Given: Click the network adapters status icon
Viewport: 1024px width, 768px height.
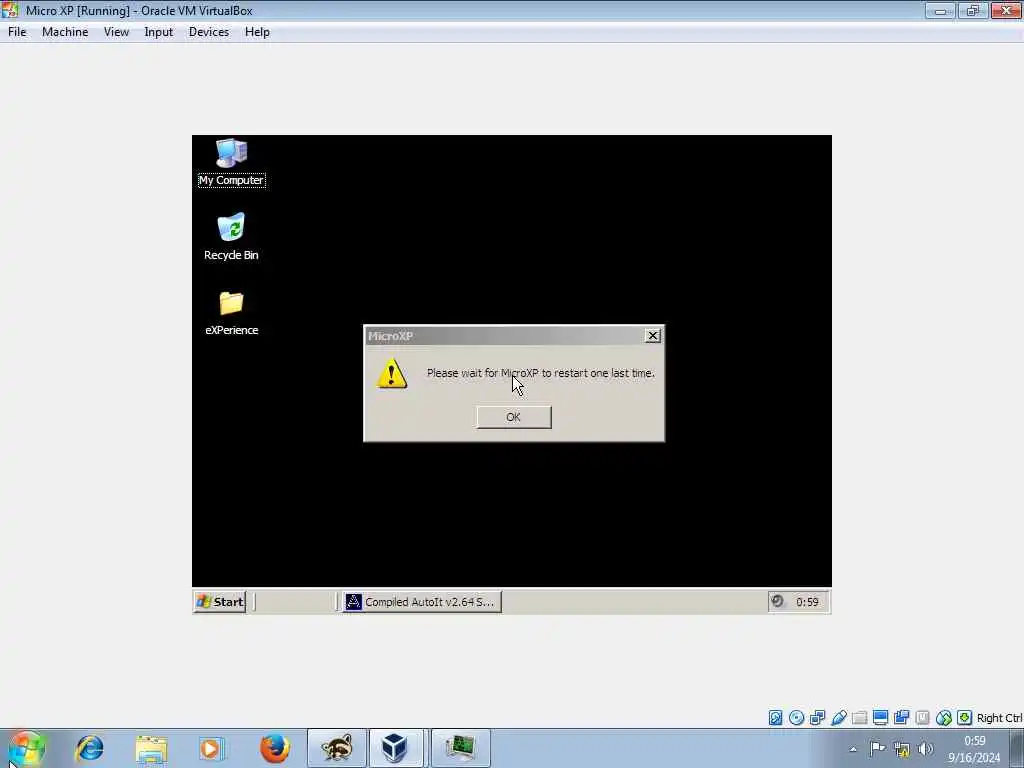Looking at the screenshot, I should [x=818, y=718].
